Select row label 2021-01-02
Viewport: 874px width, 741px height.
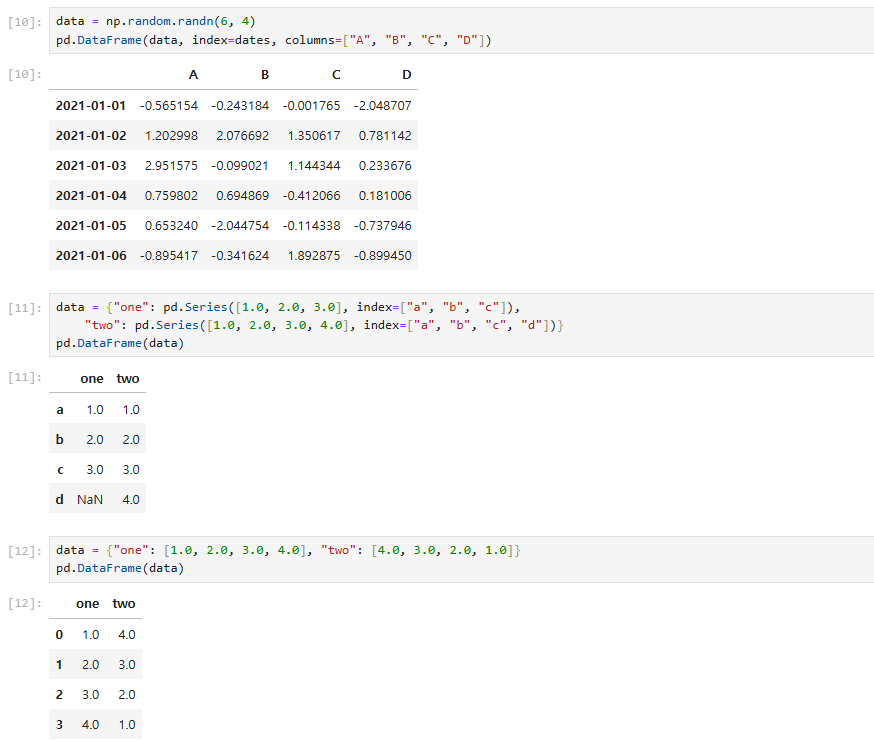pos(91,136)
